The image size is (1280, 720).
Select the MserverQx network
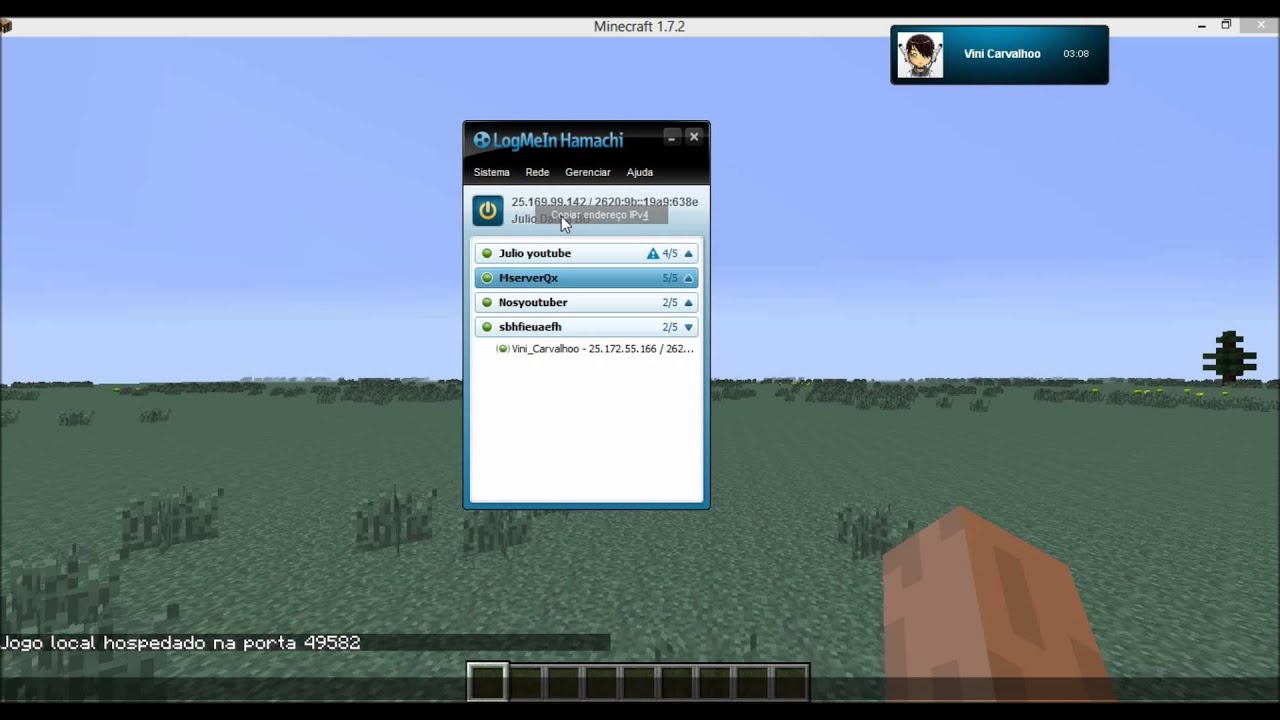pyautogui.click(x=586, y=278)
